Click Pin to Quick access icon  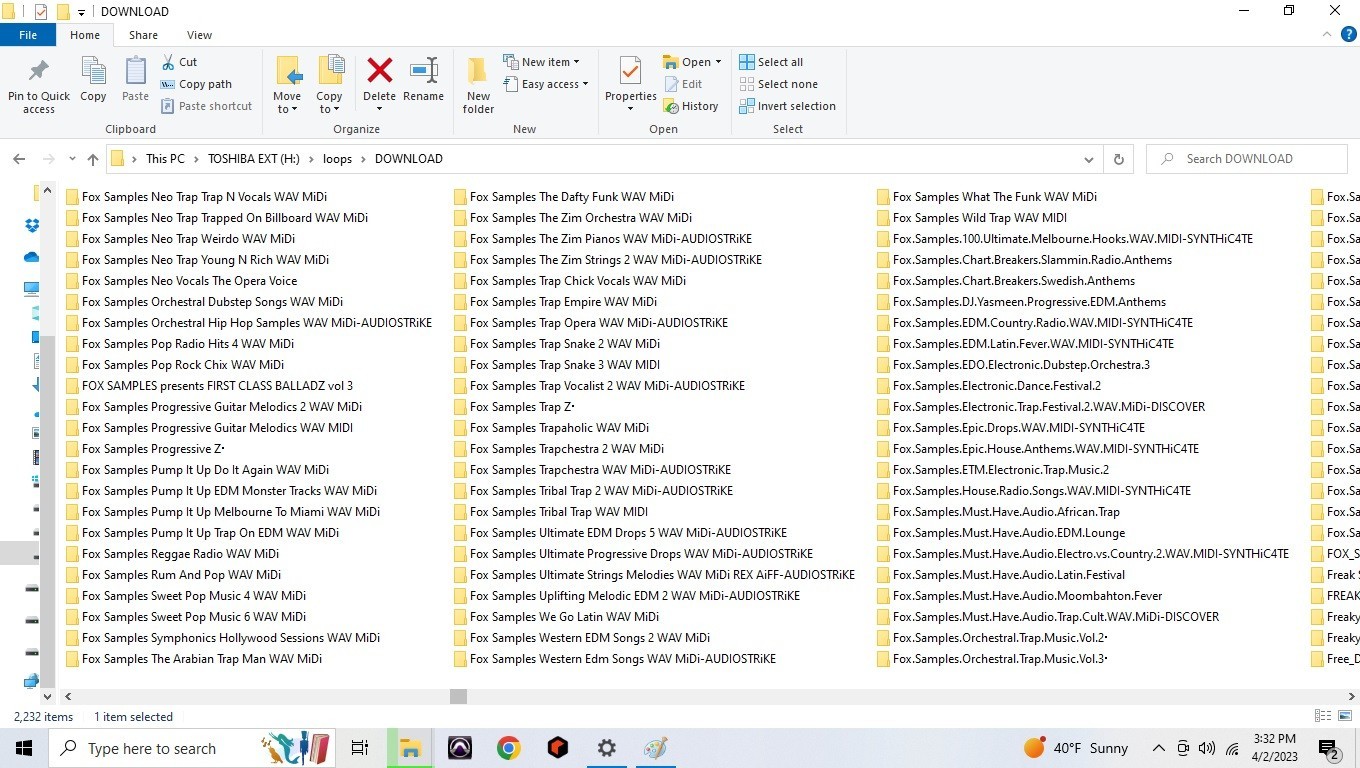pos(39,73)
